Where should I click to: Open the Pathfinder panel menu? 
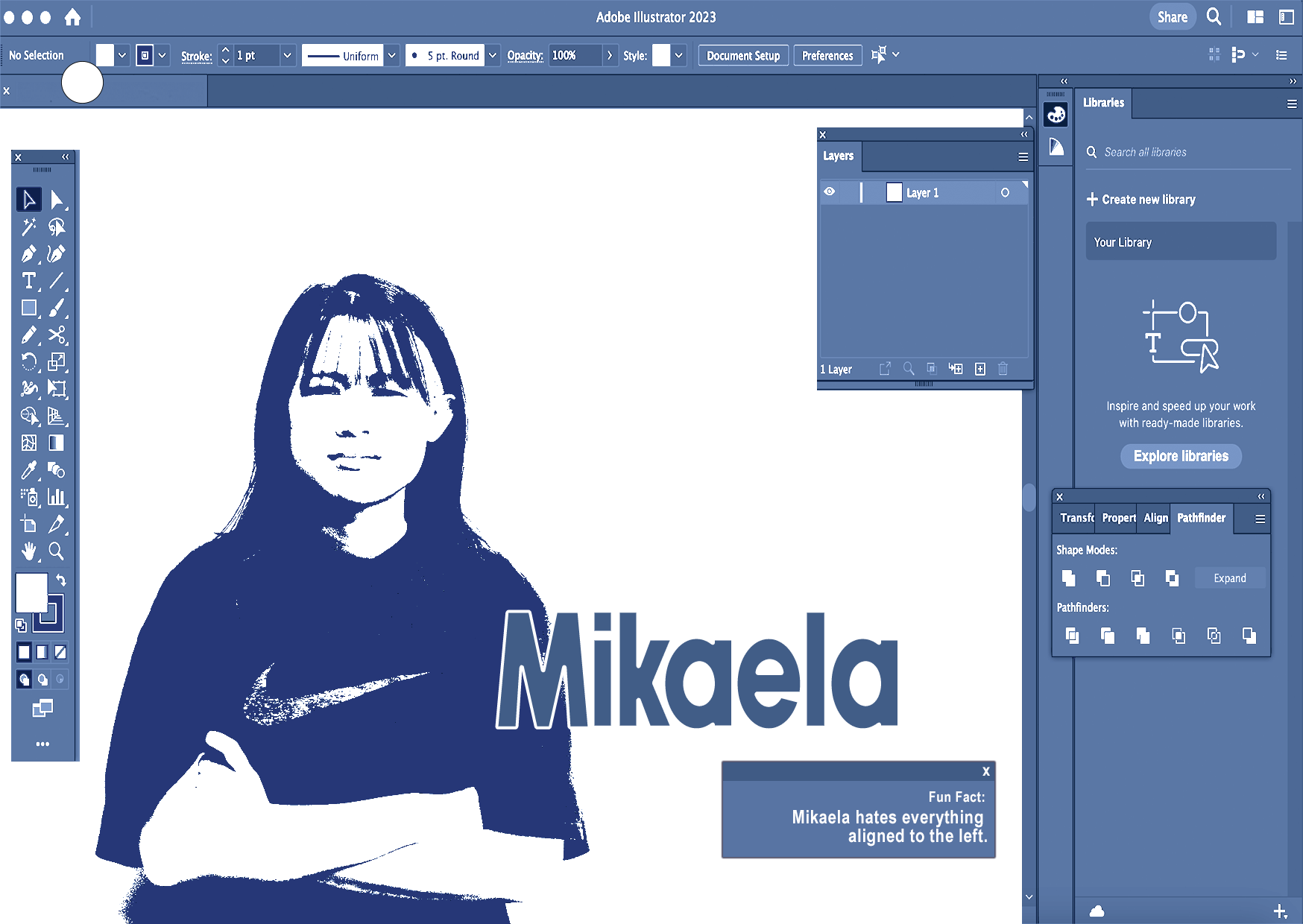(1261, 519)
